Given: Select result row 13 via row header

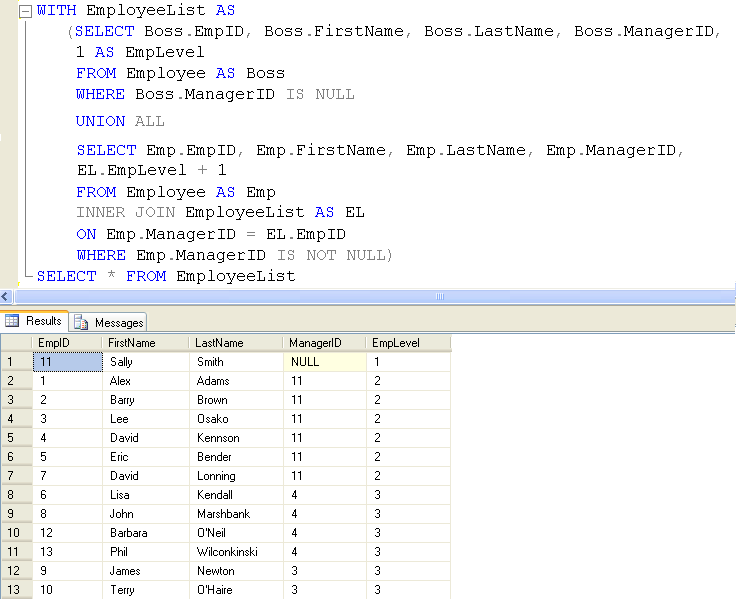Looking at the screenshot, I should coord(16,590).
